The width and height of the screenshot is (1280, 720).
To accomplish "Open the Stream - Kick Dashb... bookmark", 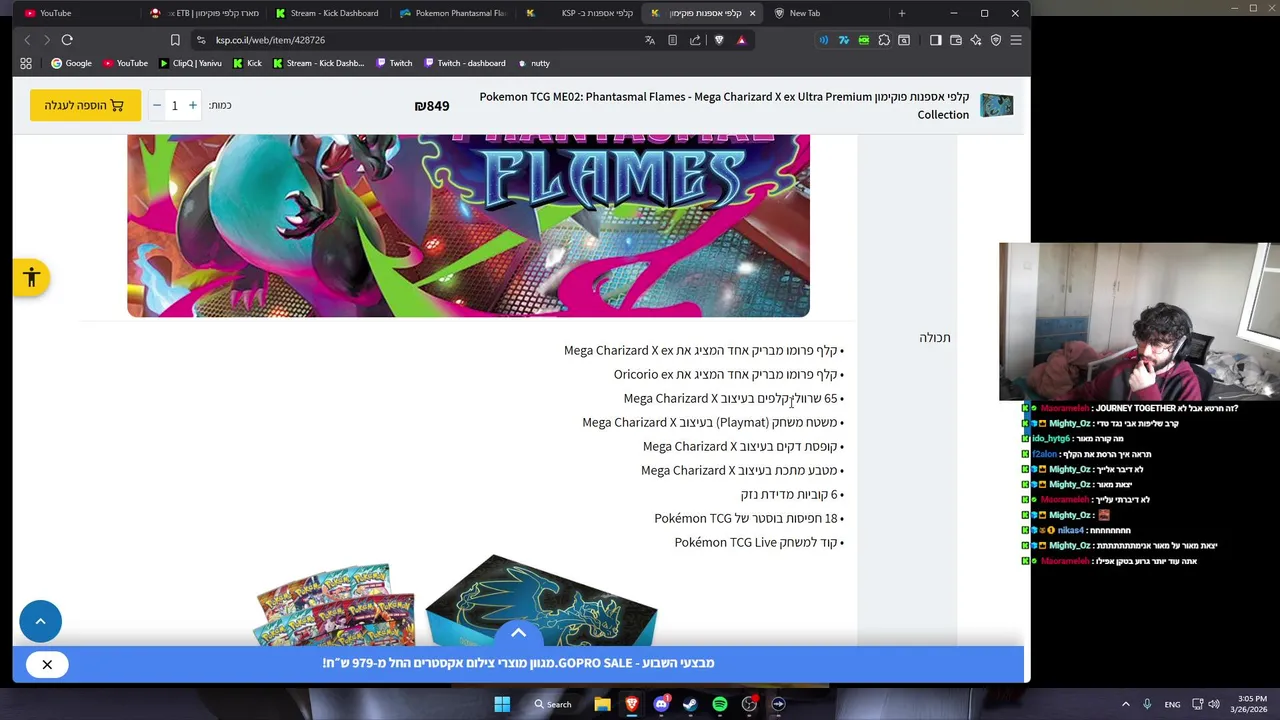I will point(318,63).
